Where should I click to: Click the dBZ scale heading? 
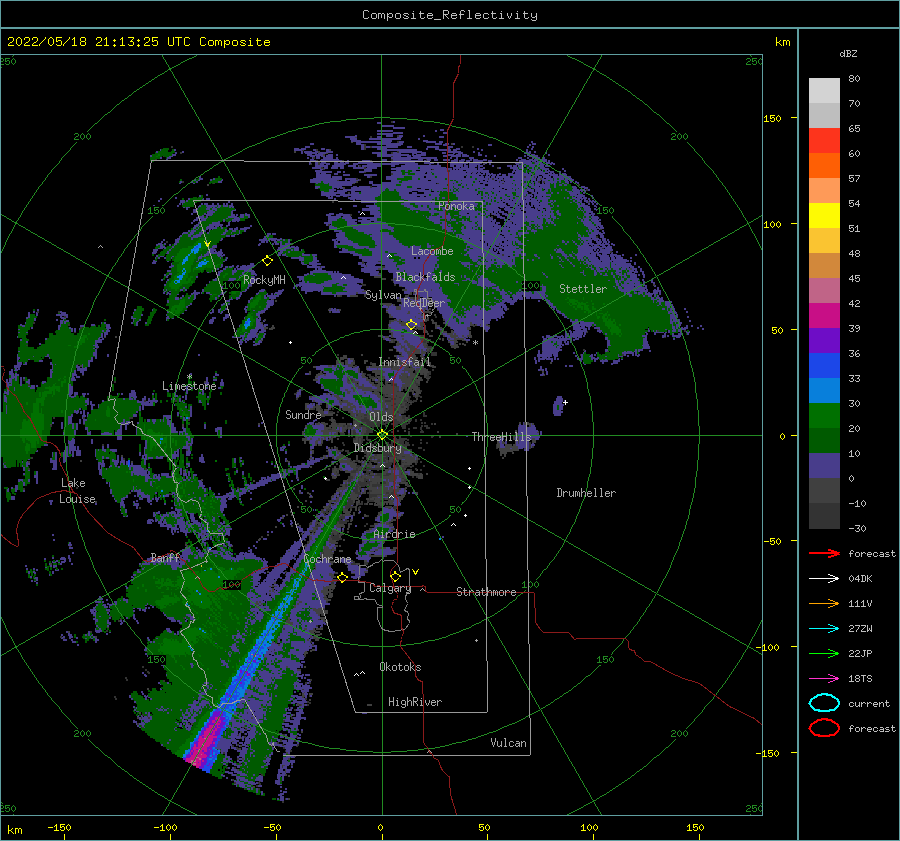[848, 53]
